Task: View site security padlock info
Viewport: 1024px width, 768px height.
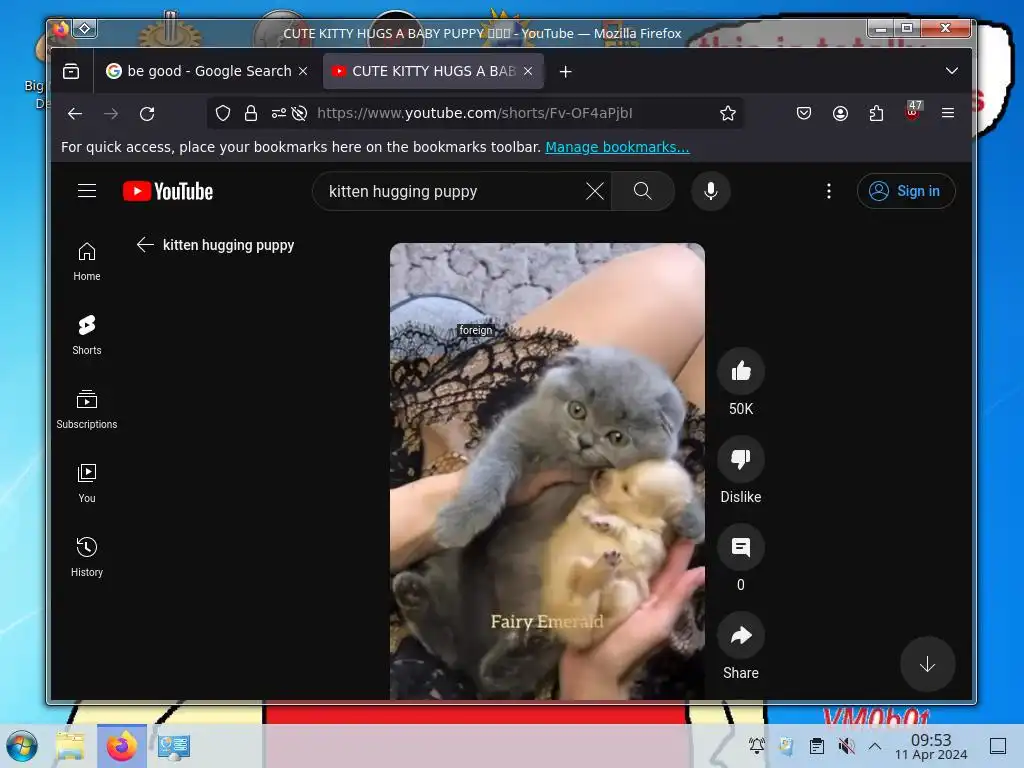Action: [x=251, y=113]
